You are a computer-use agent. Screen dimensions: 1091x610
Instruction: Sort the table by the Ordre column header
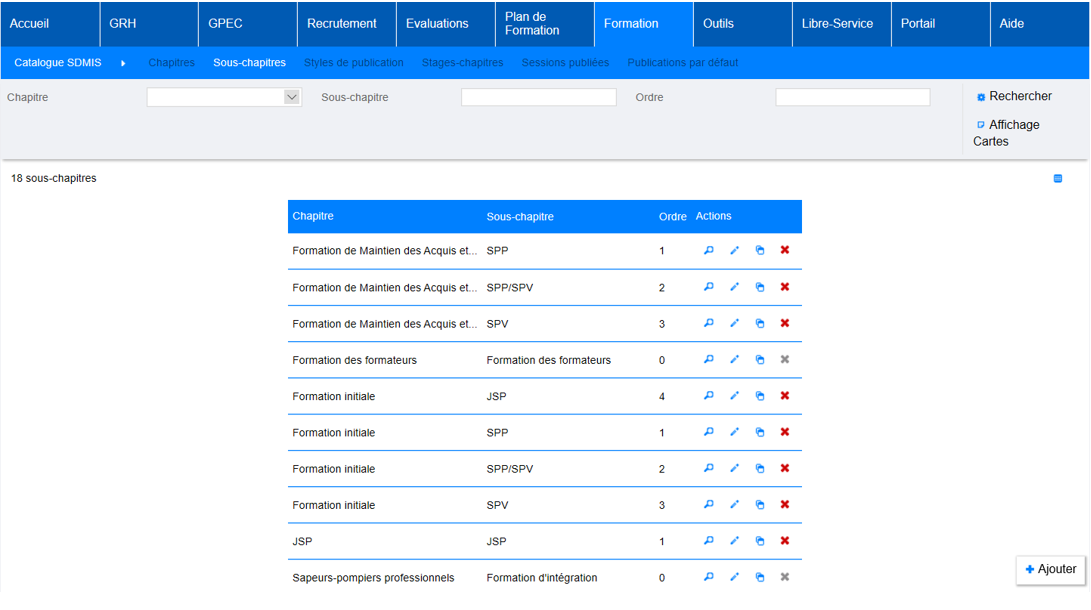pyautogui.click(x=672, y=217)
